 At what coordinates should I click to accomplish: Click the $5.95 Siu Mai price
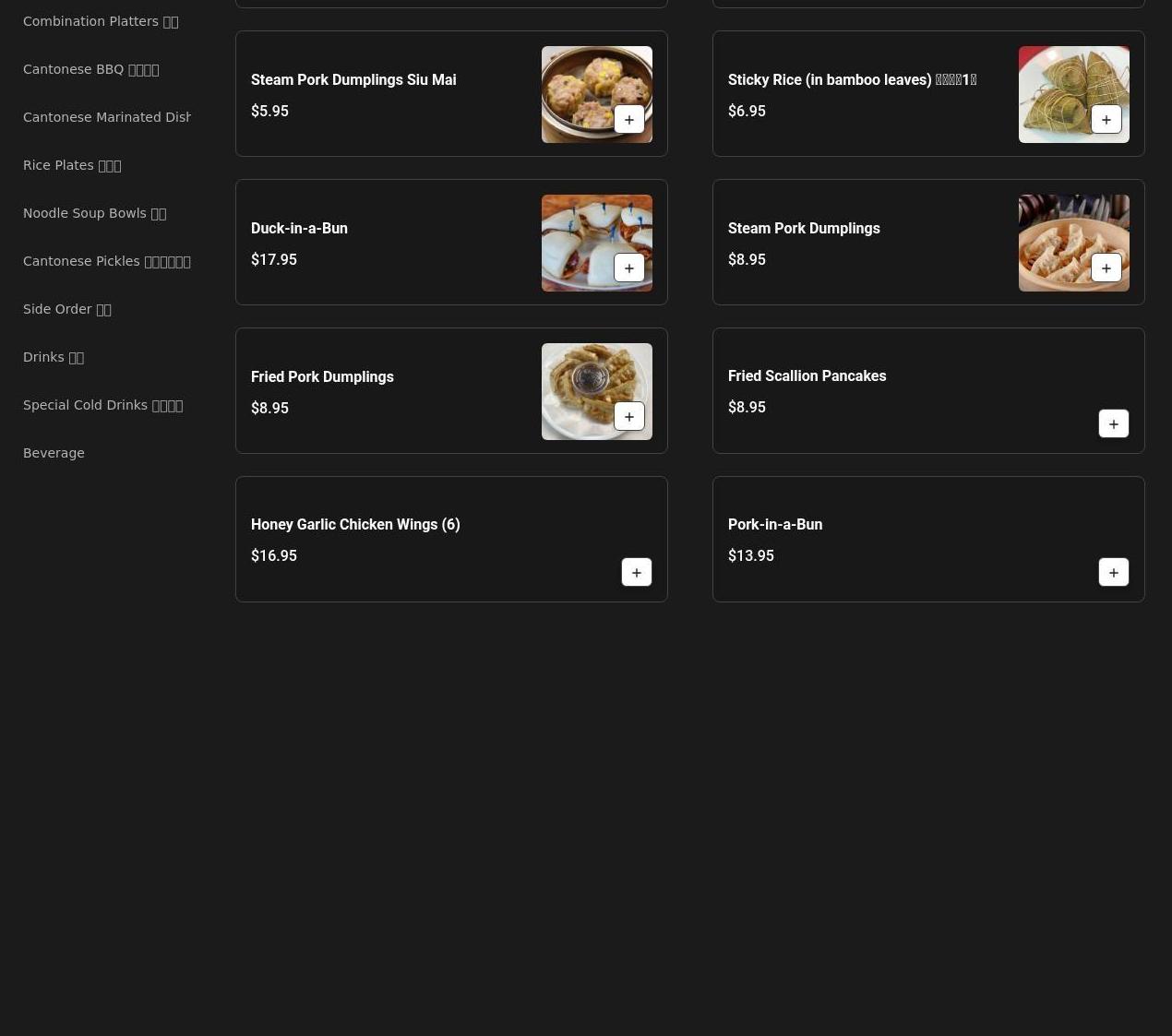point(269,112)
